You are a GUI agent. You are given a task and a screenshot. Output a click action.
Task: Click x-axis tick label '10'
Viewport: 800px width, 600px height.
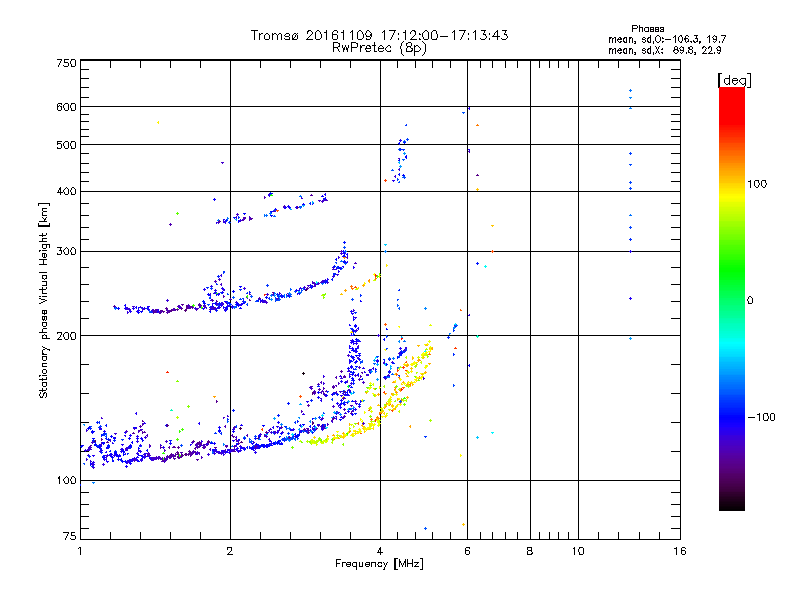click(578, 551)
